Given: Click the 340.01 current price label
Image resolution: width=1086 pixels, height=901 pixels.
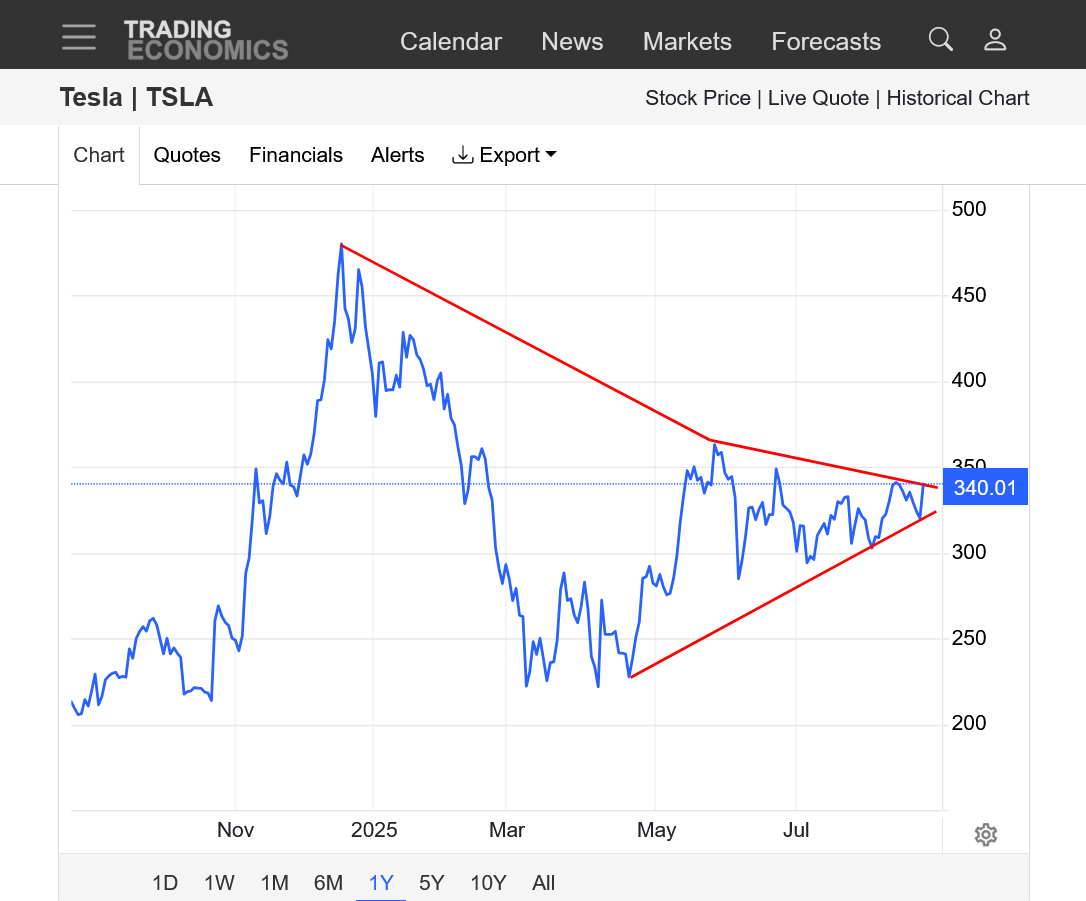Looking at the screenshot, I should pyautogui.click(x=984, y=488).
